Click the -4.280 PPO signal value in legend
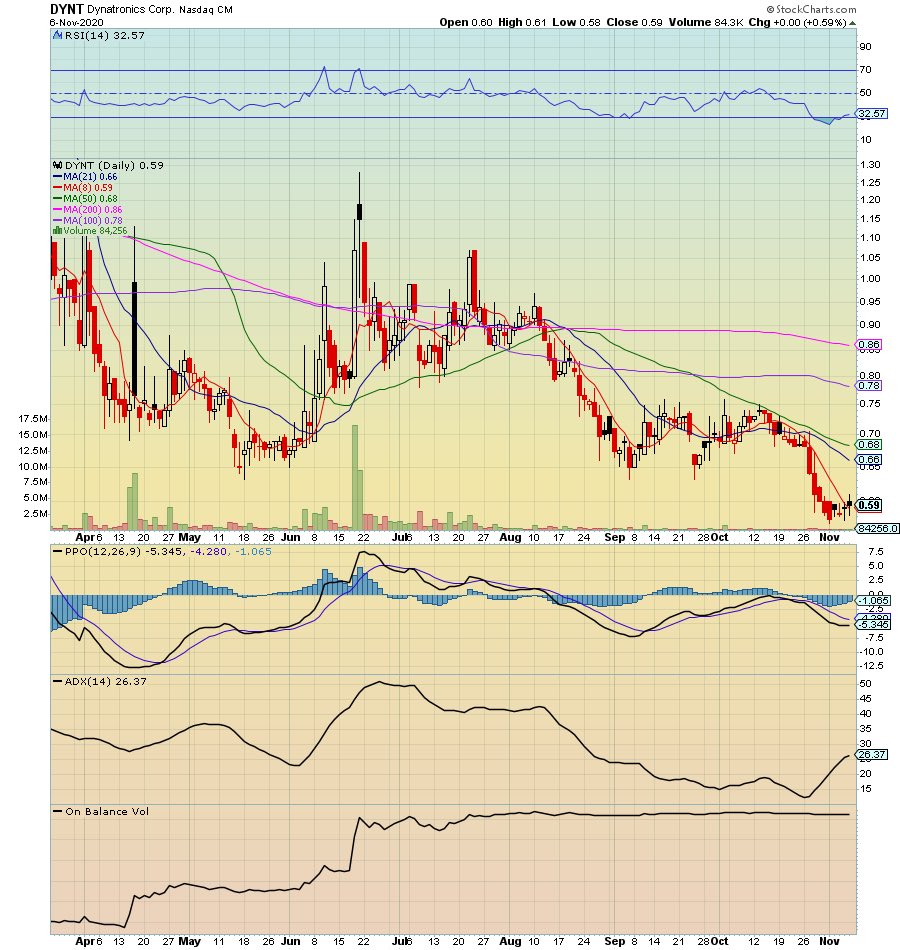 pos(209,552)
